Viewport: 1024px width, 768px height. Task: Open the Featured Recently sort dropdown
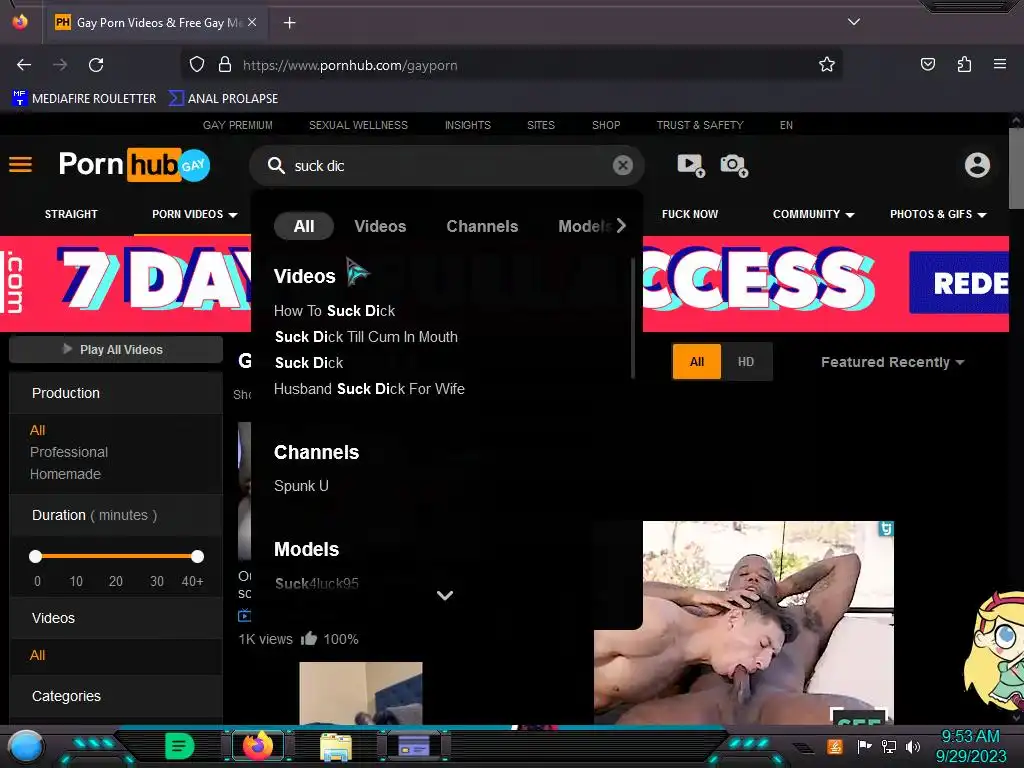[892, 362]
